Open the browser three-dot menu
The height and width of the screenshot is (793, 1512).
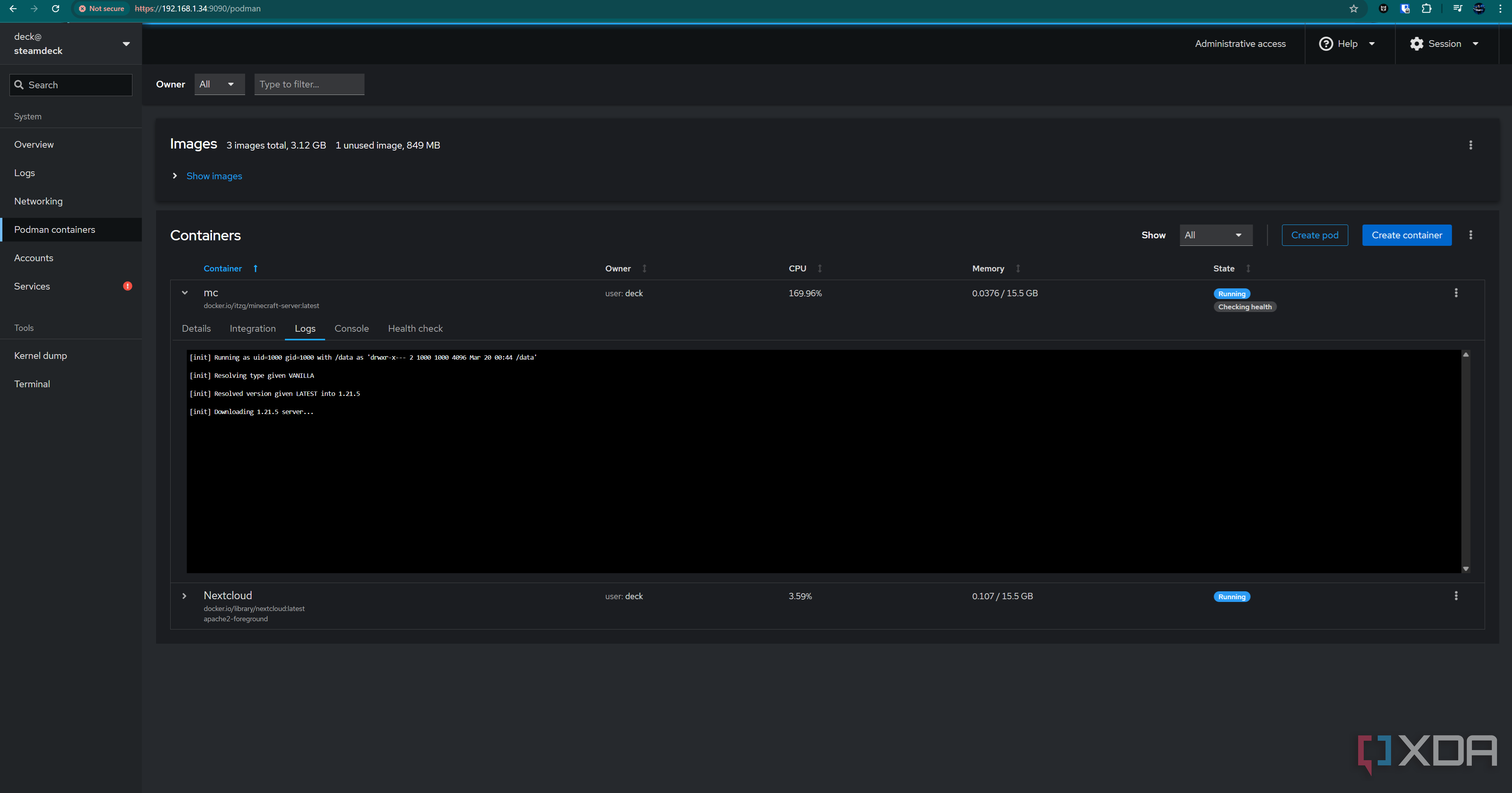1500,9
